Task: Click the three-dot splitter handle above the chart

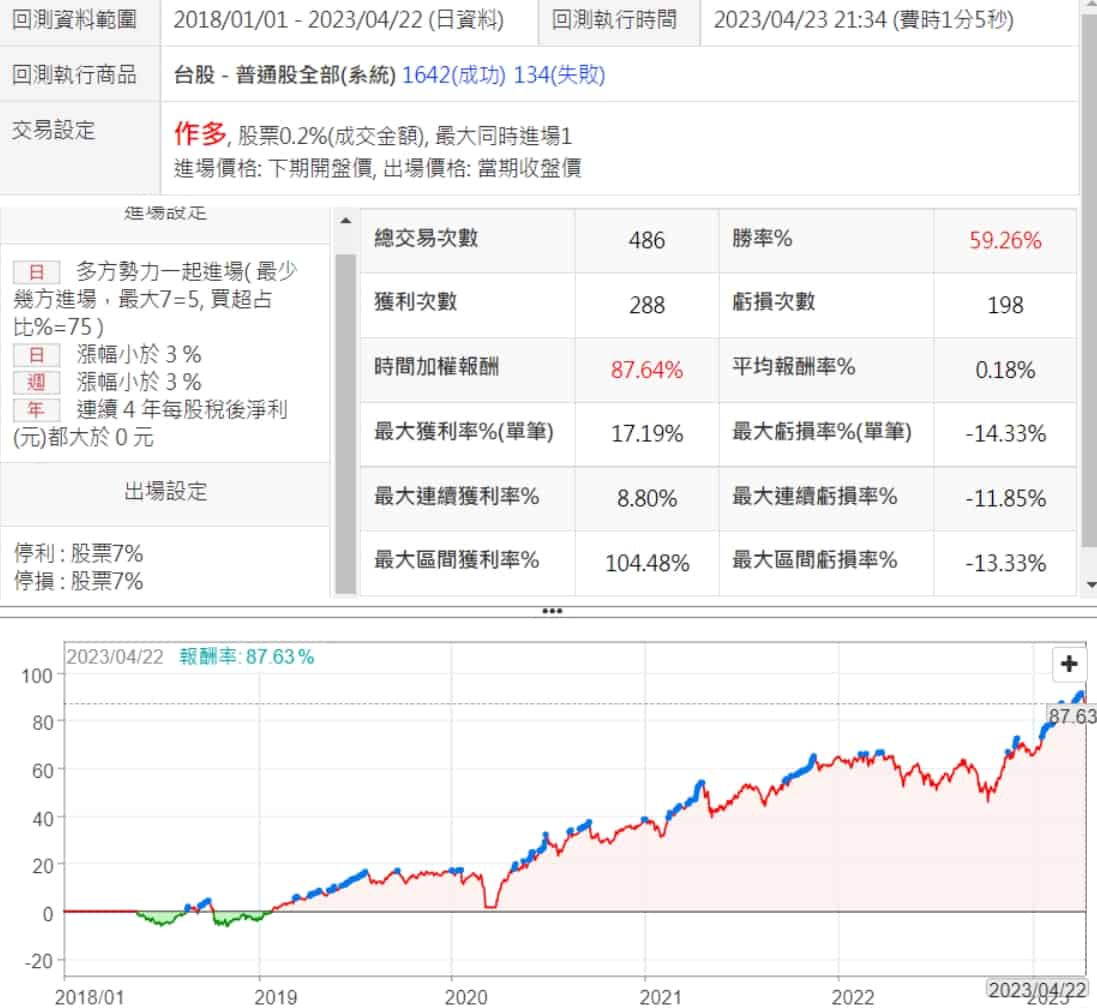Action: click(x=551, y=611)
